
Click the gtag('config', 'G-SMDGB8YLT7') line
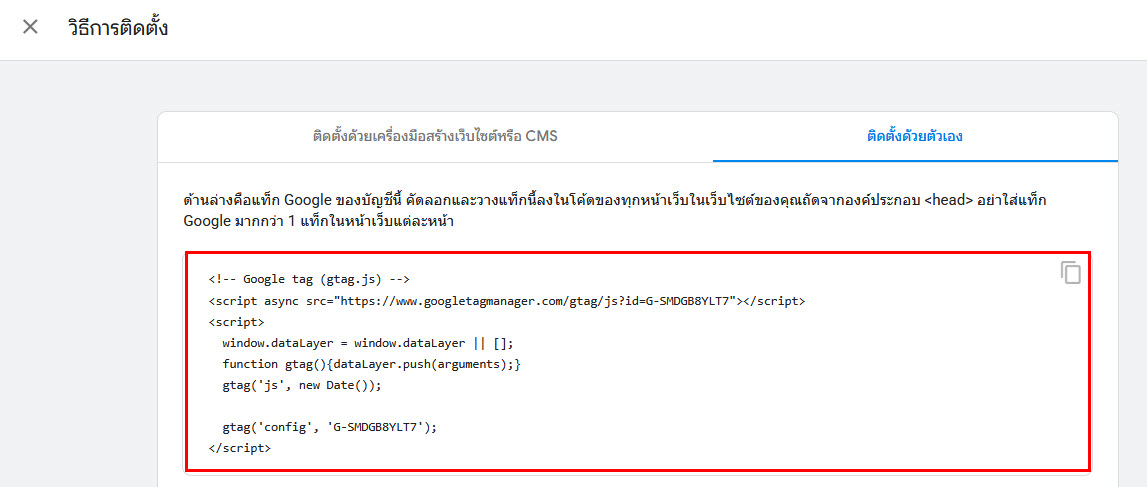click(x=329, y=428)
